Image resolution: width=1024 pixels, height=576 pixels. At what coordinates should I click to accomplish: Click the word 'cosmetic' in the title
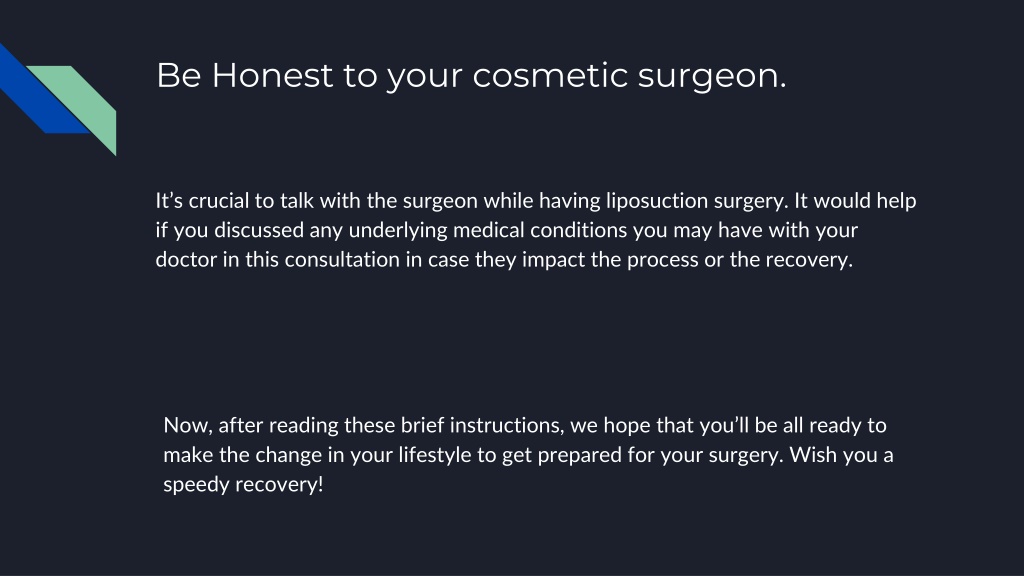550,75
